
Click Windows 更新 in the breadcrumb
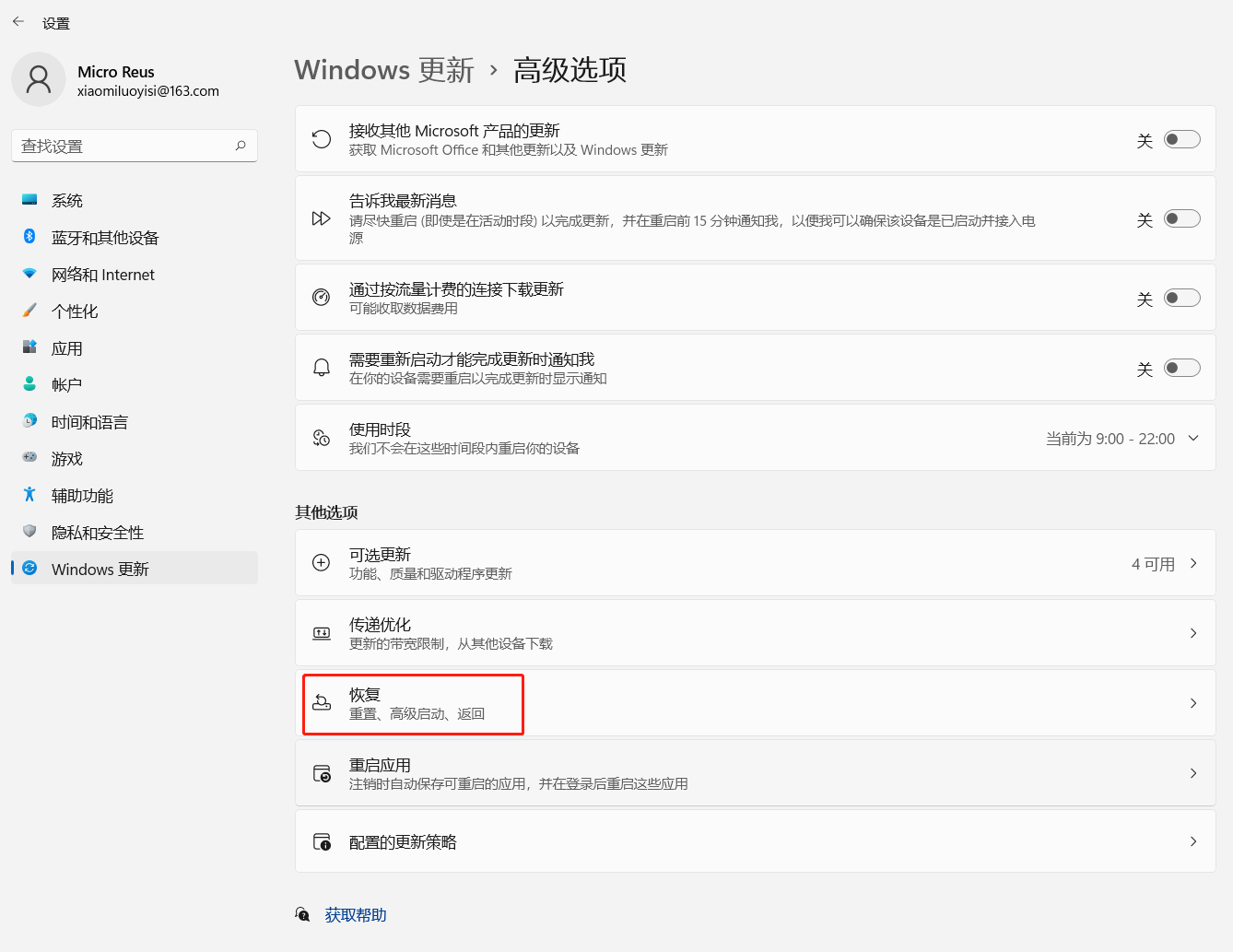coord(384,70)
